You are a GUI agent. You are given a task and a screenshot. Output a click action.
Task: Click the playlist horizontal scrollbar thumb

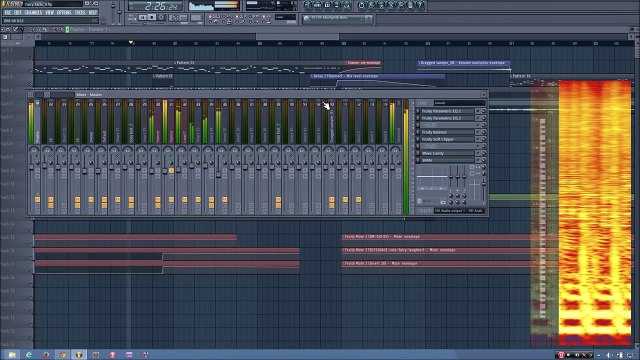pos(298,37)
